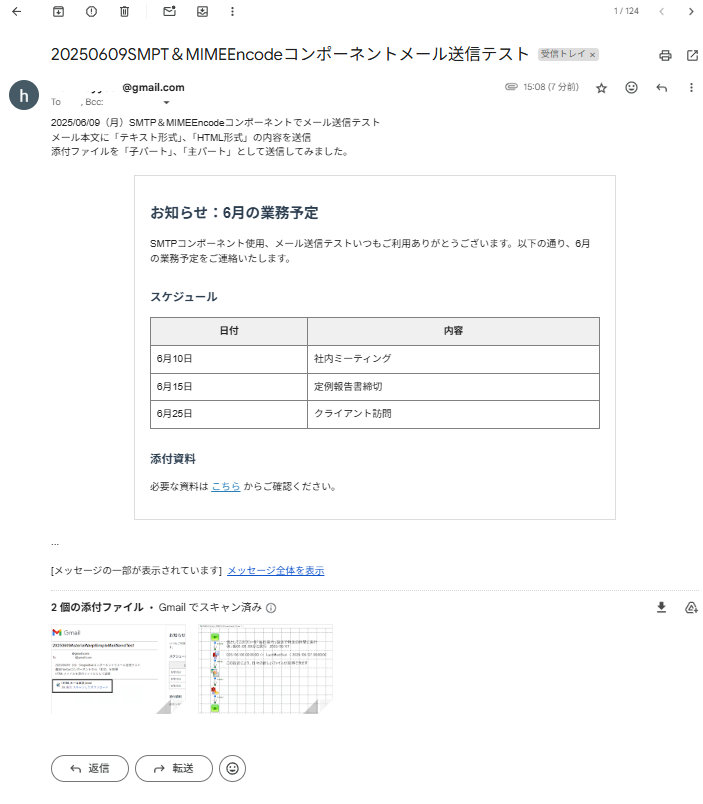This screenshot has width=703, height=804.
Task: Click the 転送 forward button
Action: pyautogui.click(x=174, y=768)
